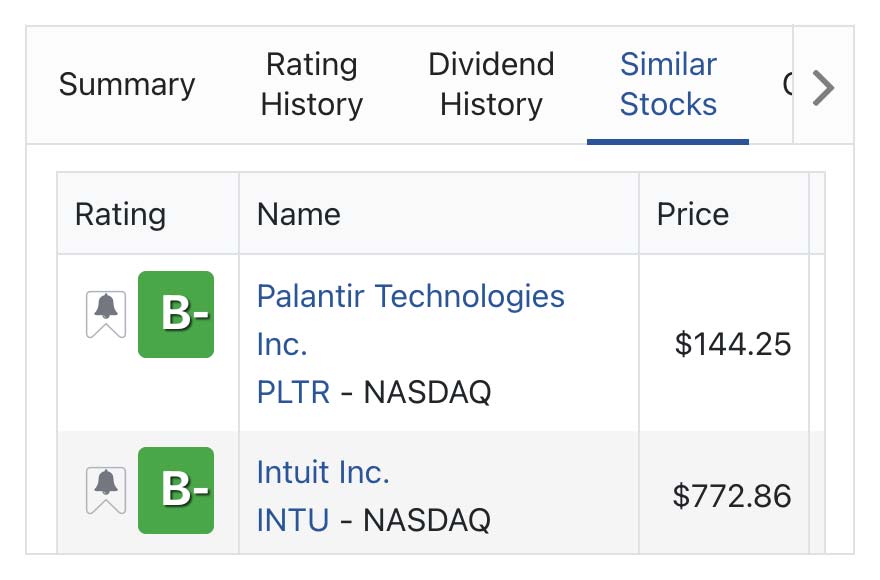Sort by the Rating column header
The width and height of the screenshot is (880, 580).
121,214
